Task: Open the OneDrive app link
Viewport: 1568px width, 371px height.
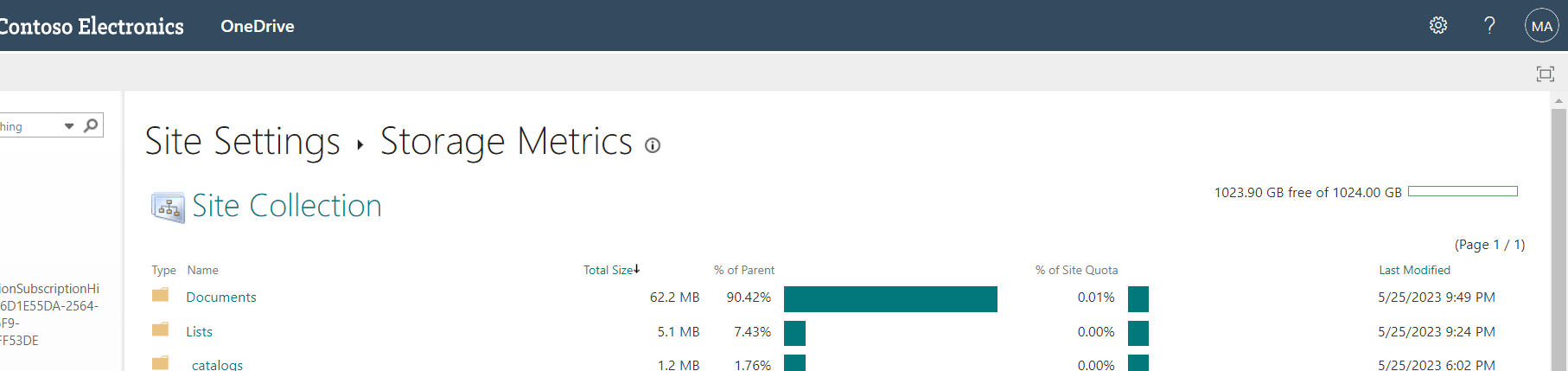Action: coord(257,26)
